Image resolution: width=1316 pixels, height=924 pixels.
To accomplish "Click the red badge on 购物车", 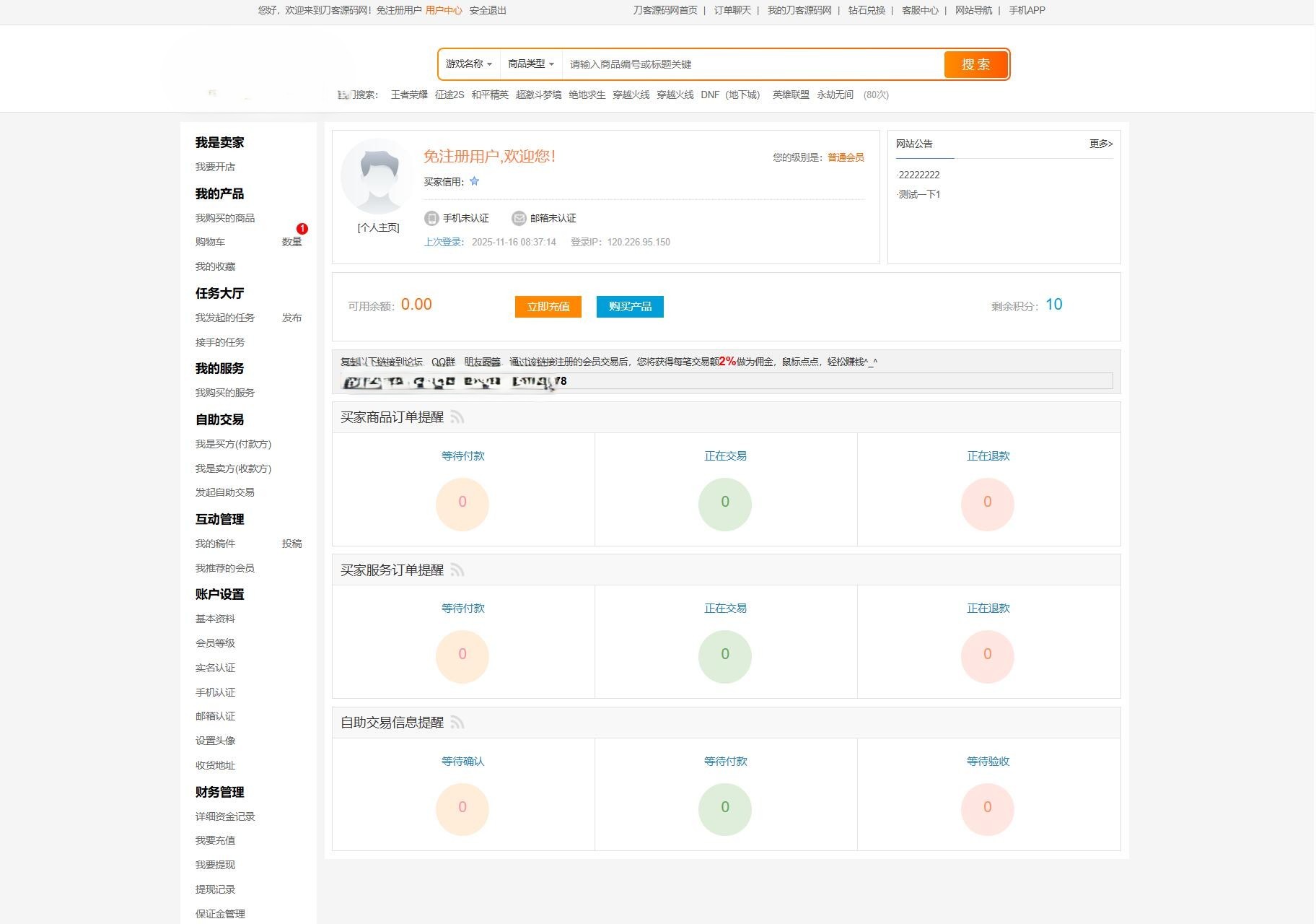I will pyautogui.click(x=303, y=230).
